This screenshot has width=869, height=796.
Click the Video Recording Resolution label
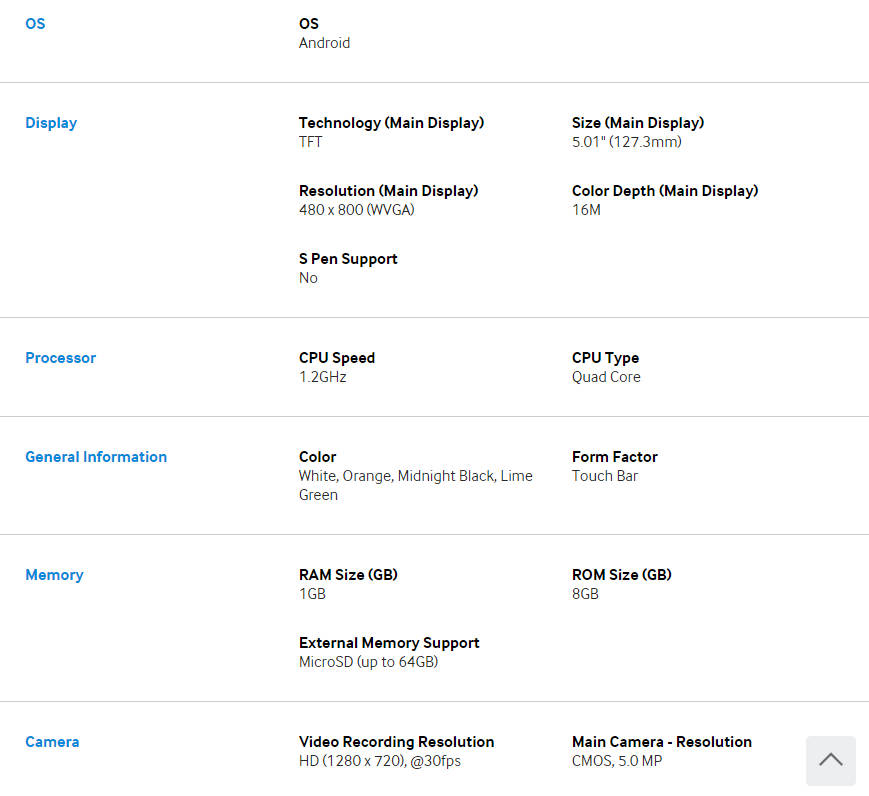pos(396,742)
